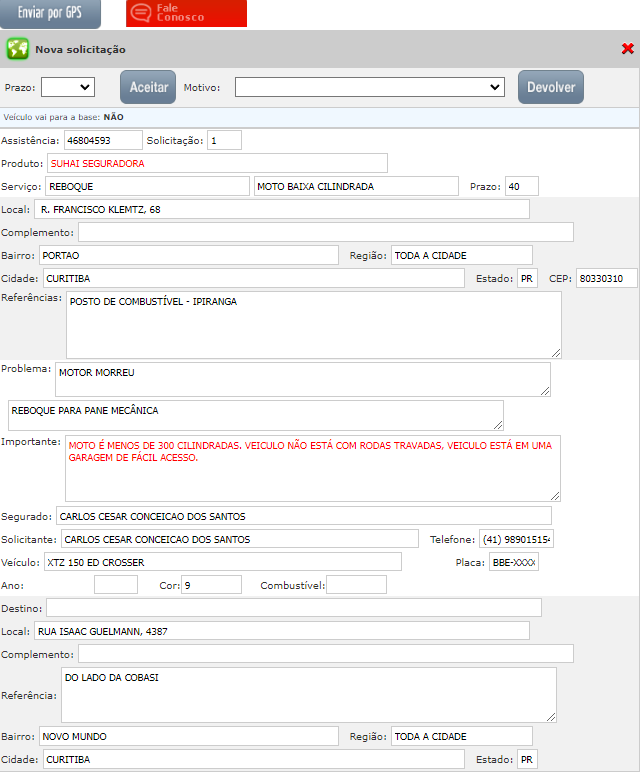Click the Bairro field NOVO MUNDO

coord(189,736)
